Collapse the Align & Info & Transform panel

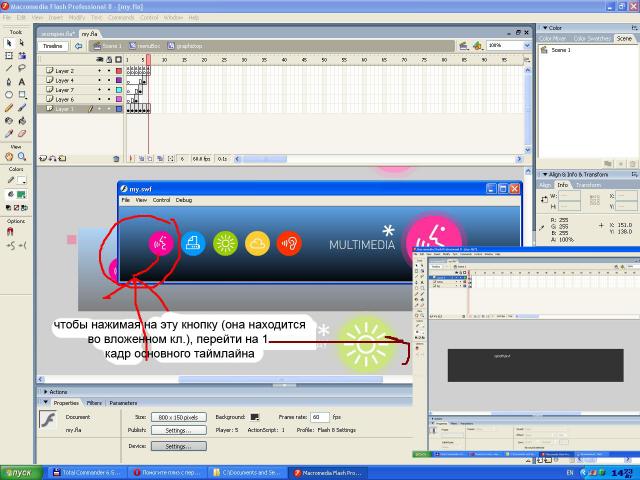tap(545, 174)
